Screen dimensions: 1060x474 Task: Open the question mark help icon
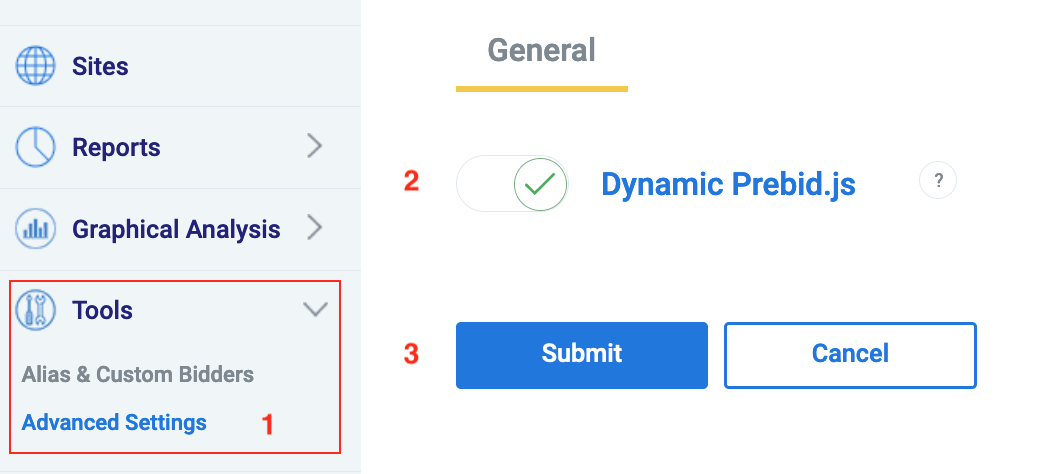[x=938, y=181]
